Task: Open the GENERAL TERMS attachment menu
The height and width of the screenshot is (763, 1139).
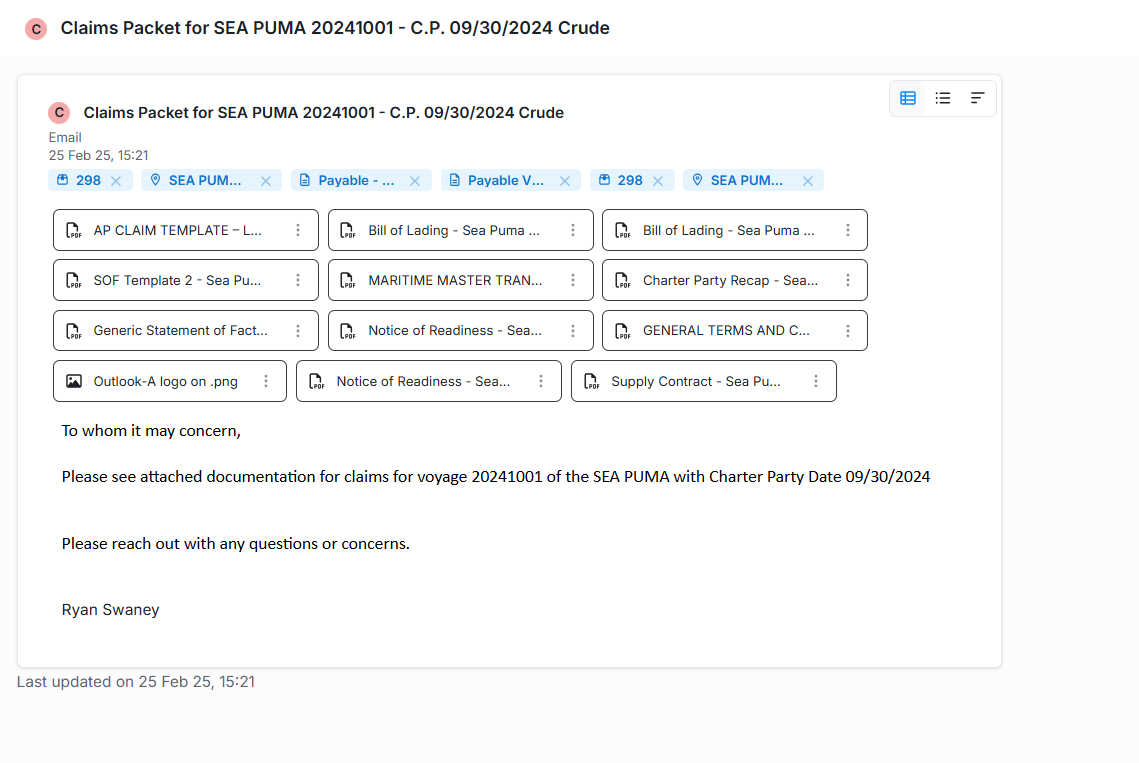Action: [x=847, y=330]
